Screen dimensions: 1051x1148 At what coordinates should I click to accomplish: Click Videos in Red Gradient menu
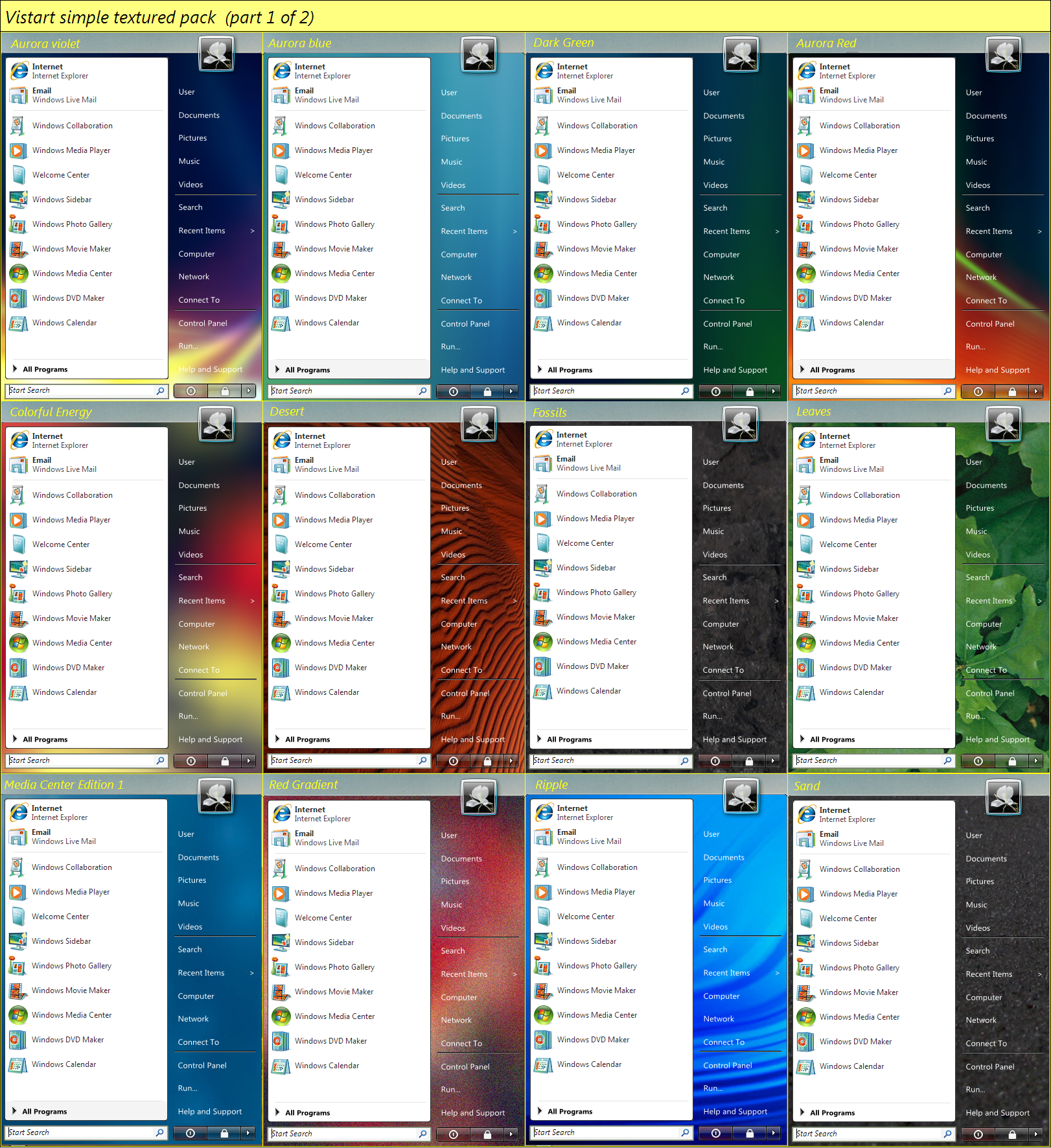(x=453, y=928)
